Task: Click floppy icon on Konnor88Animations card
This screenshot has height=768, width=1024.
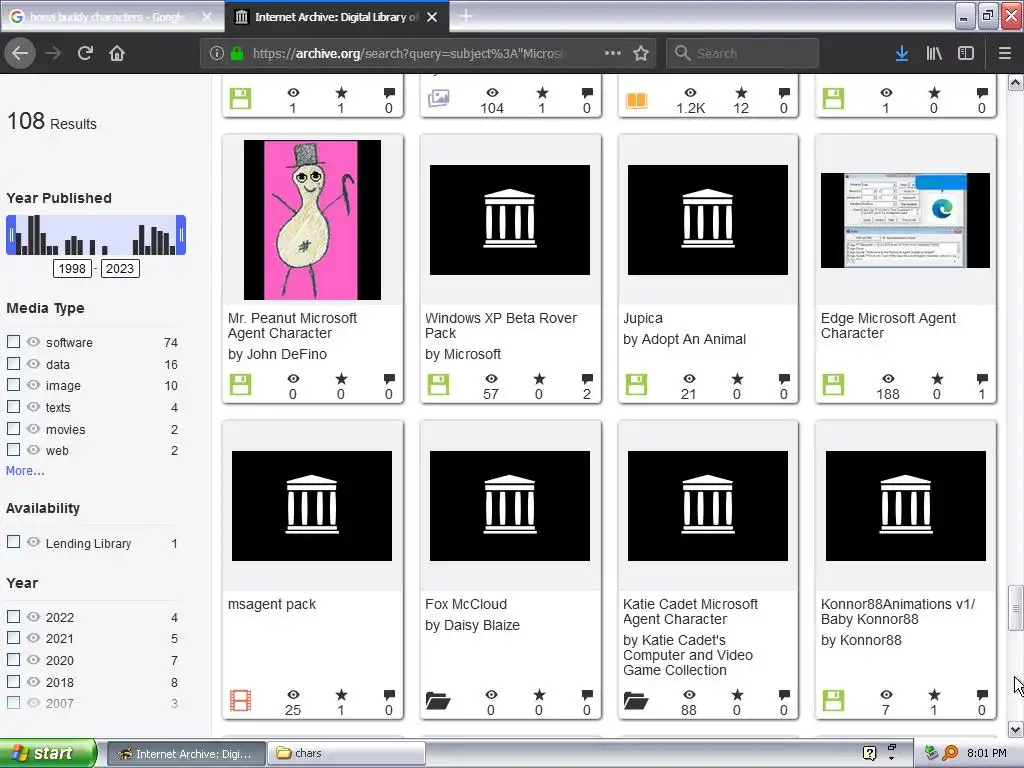Action: tap(833, 701)
